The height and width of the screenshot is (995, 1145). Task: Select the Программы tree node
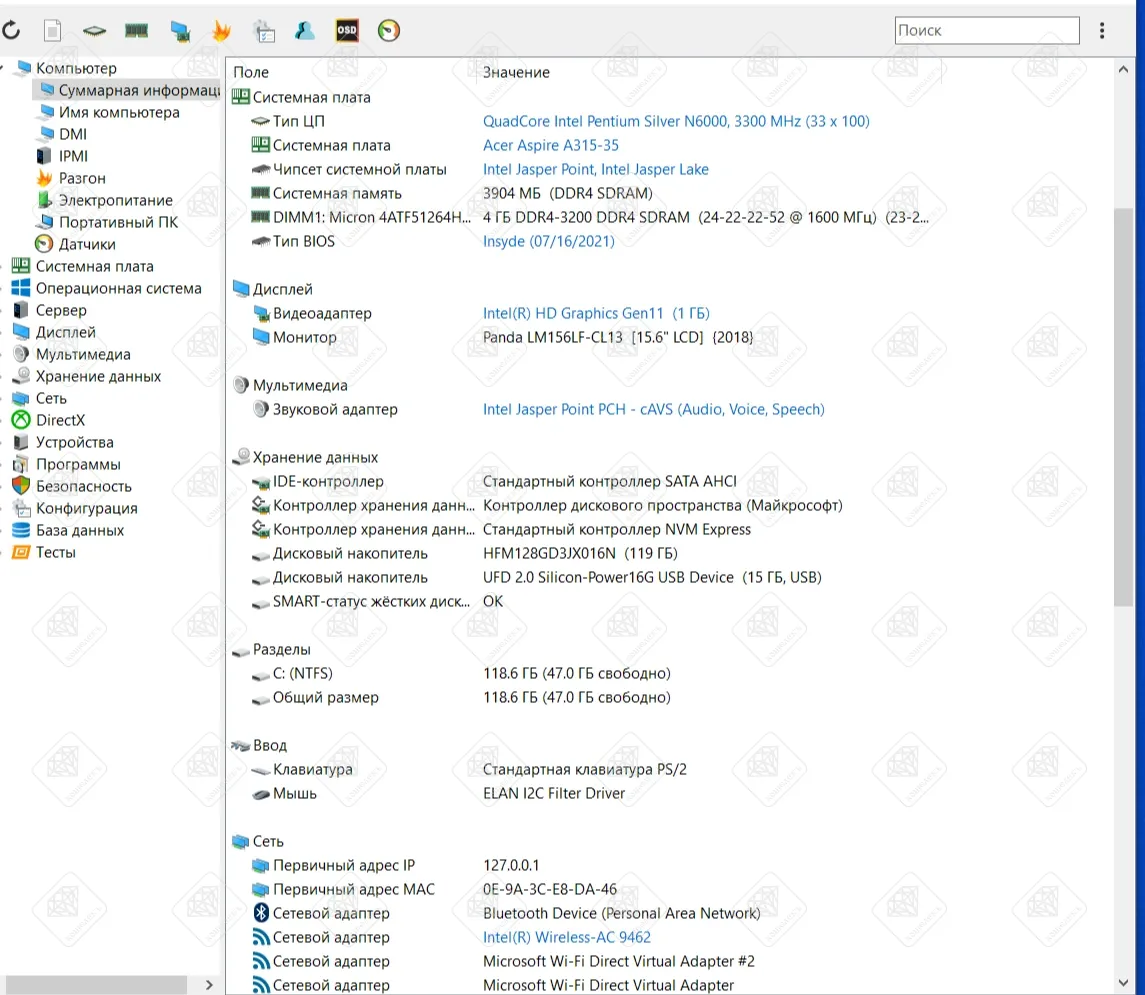(x=78, y=464)
